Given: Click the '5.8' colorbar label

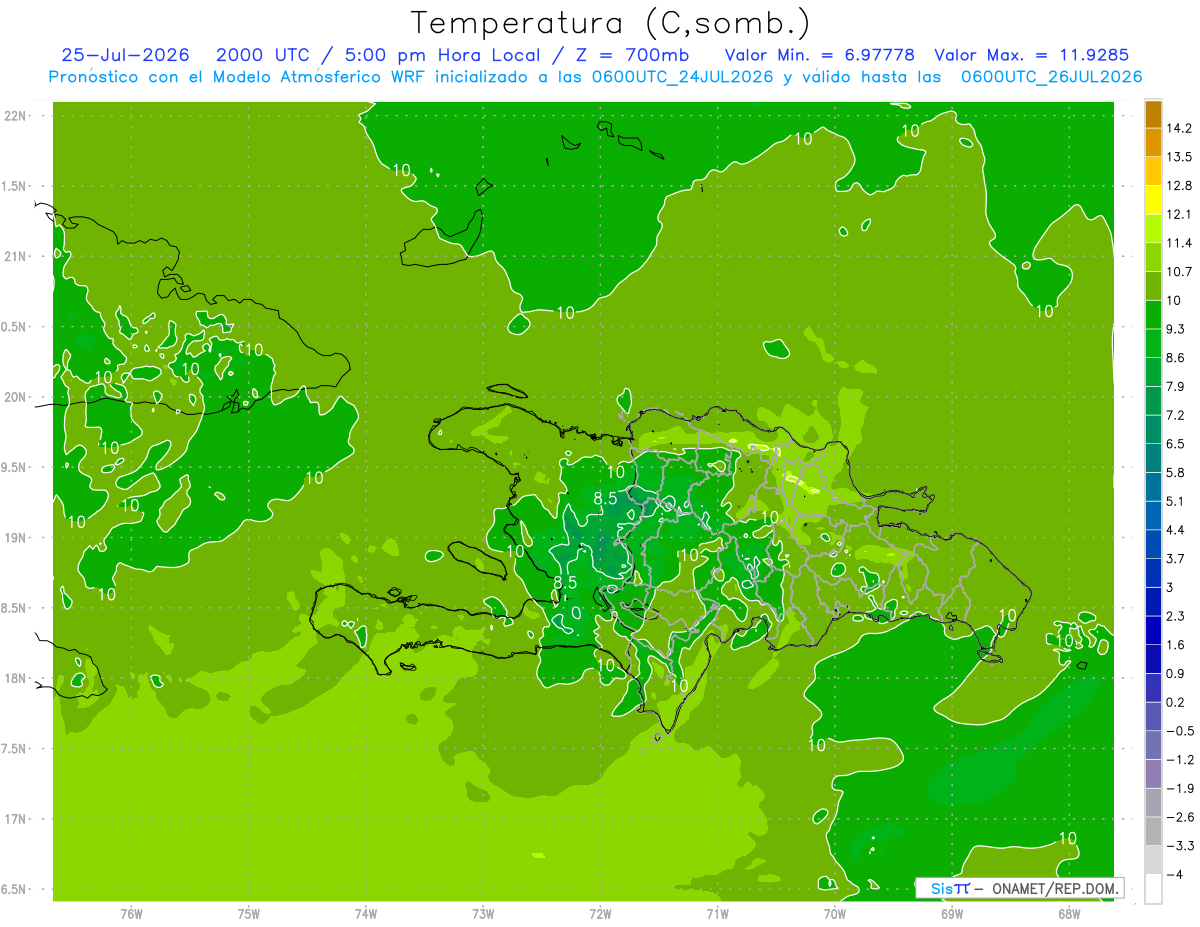Looking at the screenshot, I should [x=1177, y=472].
